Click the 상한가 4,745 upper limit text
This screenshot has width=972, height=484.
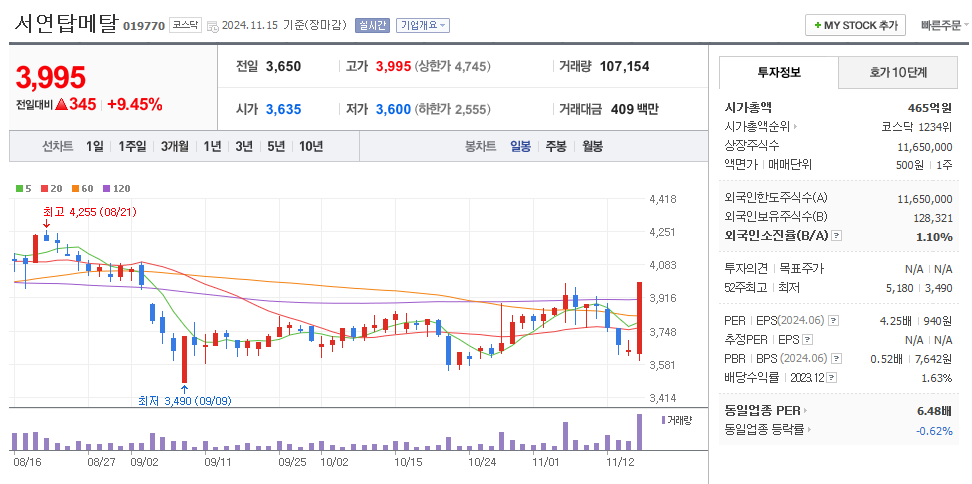point(452,66)
